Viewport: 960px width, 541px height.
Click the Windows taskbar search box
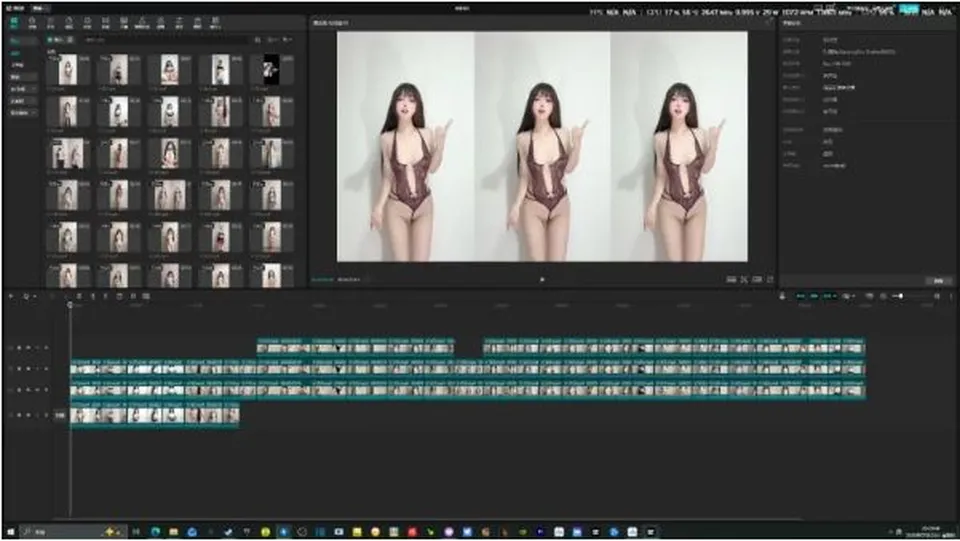click(72, 532)
